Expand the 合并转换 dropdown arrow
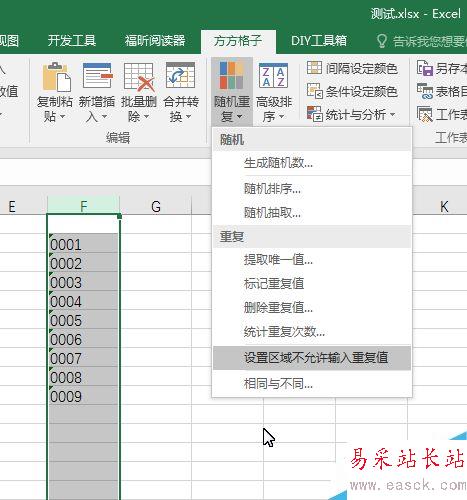 pyautogui.click(x=188, y=117)
